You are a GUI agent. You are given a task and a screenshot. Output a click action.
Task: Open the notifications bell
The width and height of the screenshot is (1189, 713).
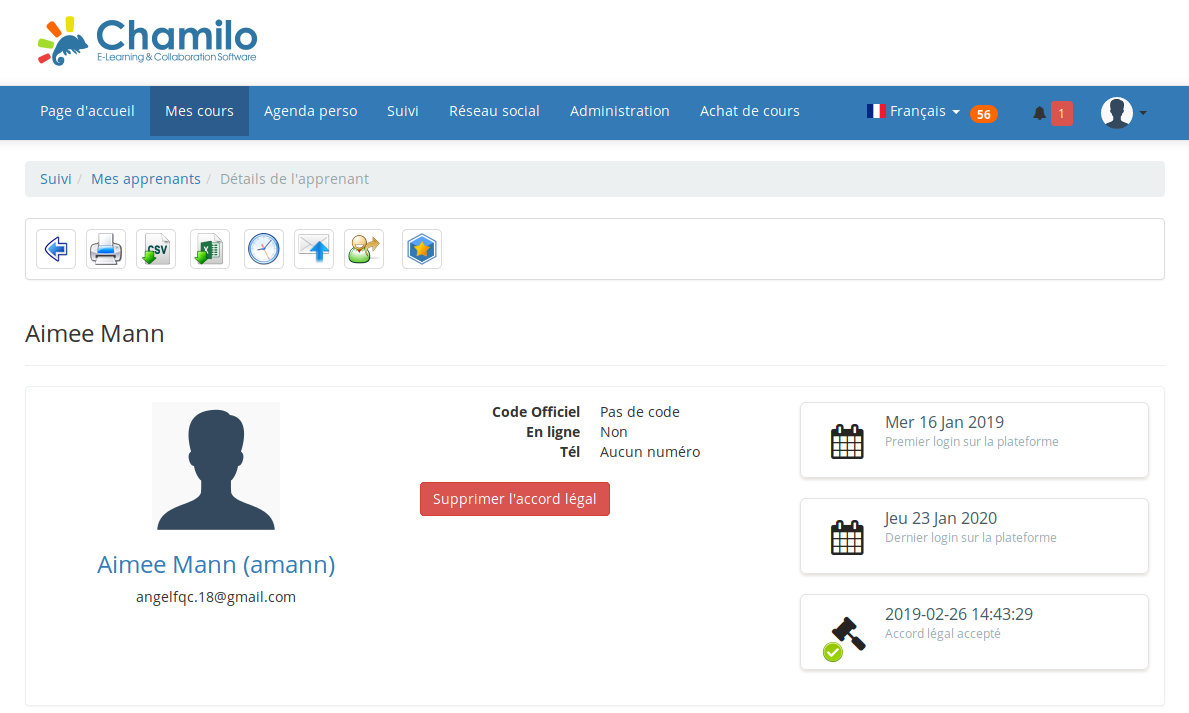(x=1038, y=112)
